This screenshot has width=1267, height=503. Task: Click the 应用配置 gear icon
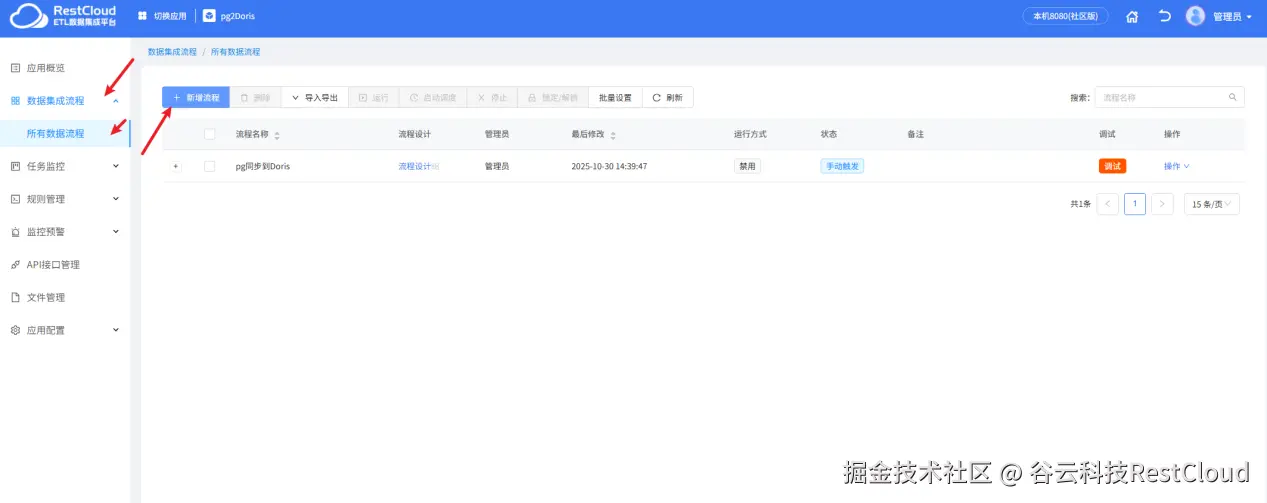(x=15, y=330)
